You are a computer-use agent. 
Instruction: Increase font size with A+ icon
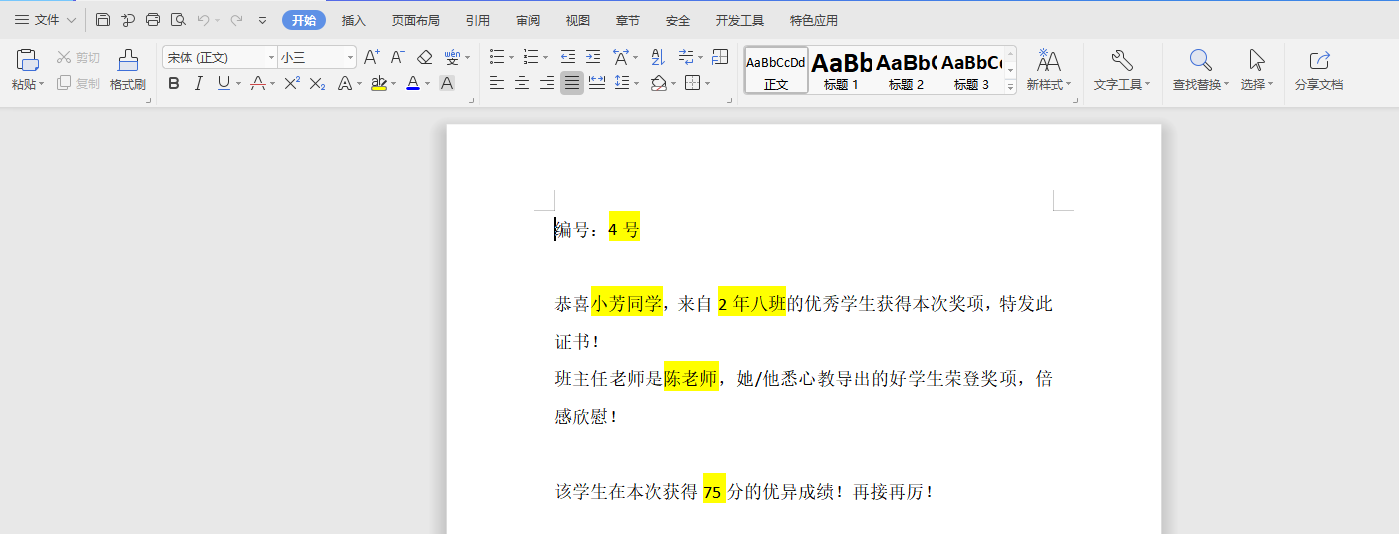pos(371,58)
